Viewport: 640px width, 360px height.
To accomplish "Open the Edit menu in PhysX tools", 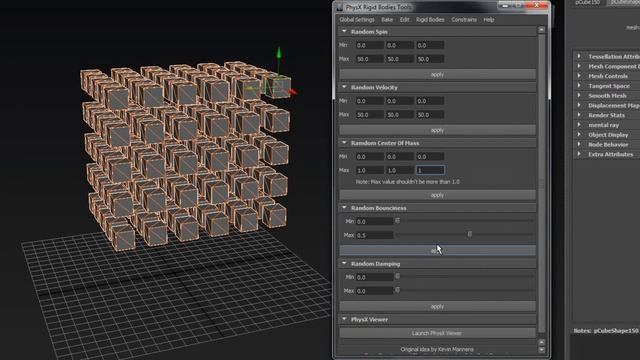I will (404, 20).
